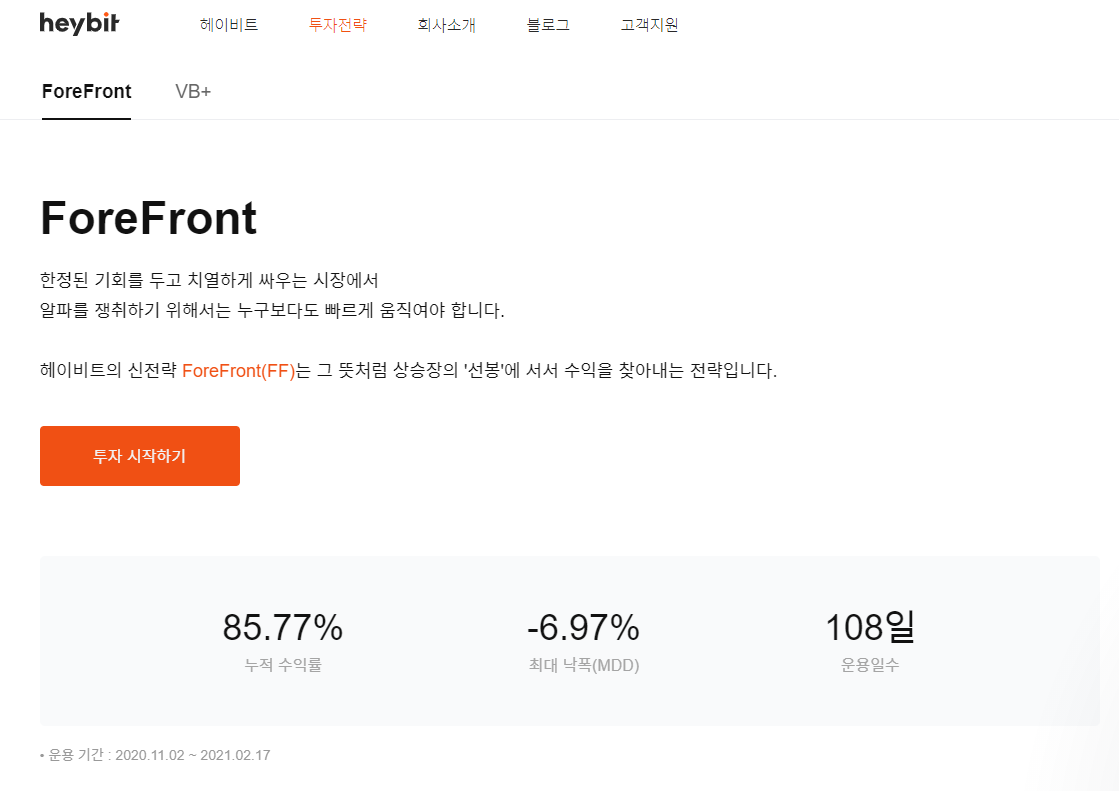
Task: Visit the 블로그 menu item
Action: pyautogui.click(x=548, y=25)
